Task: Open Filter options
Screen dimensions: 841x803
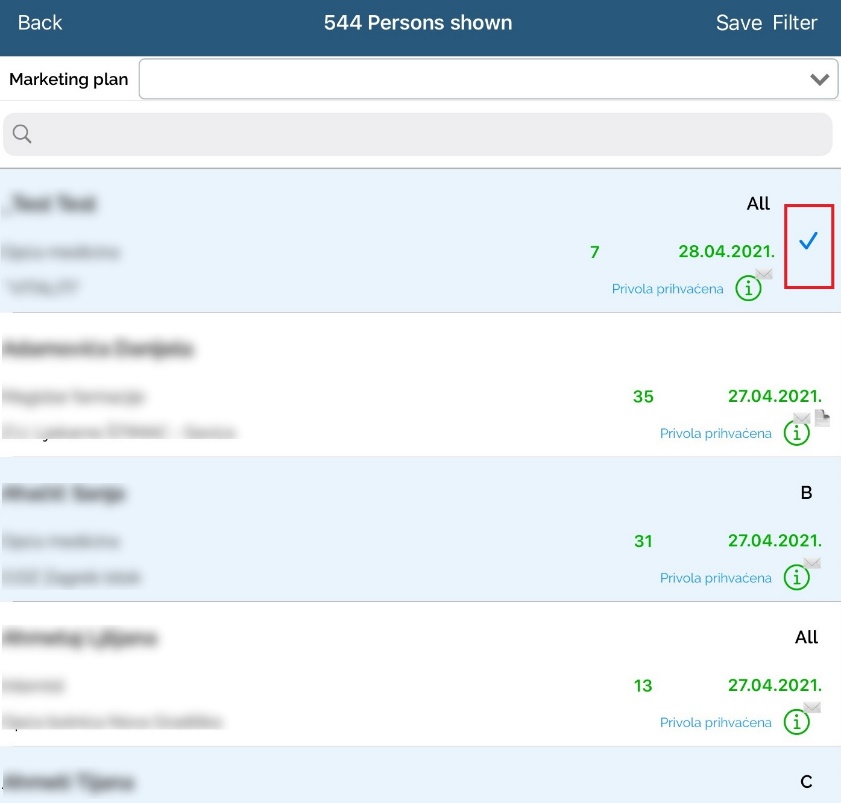Action: (795, 23)
